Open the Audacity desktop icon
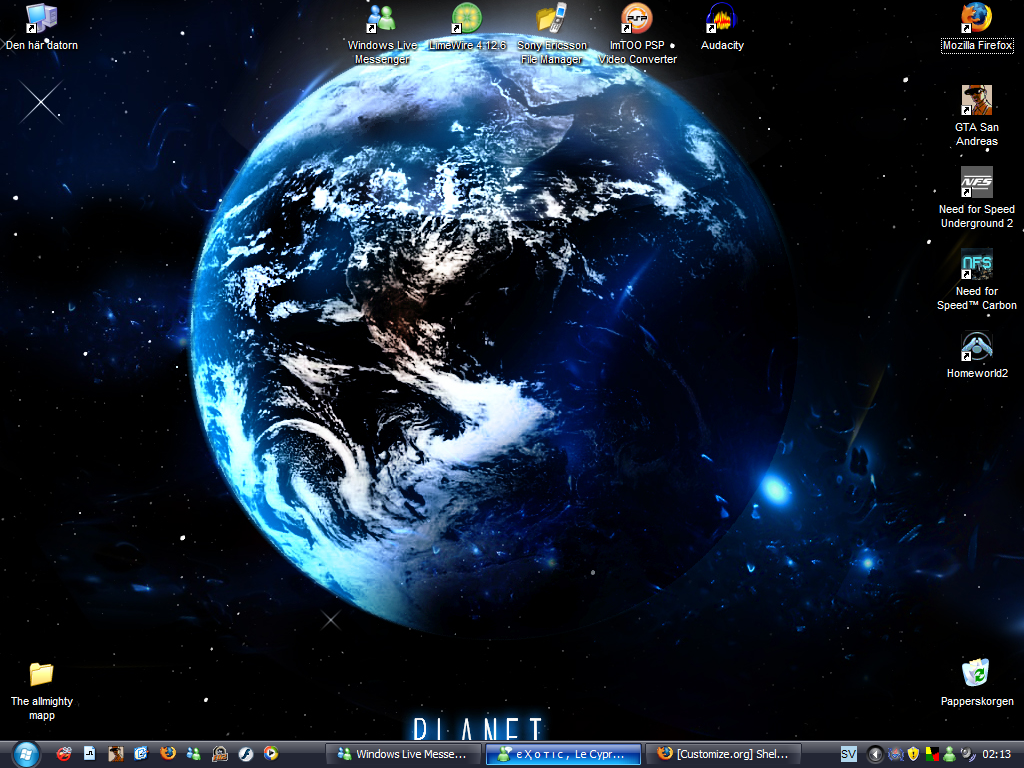 [721, 19]
